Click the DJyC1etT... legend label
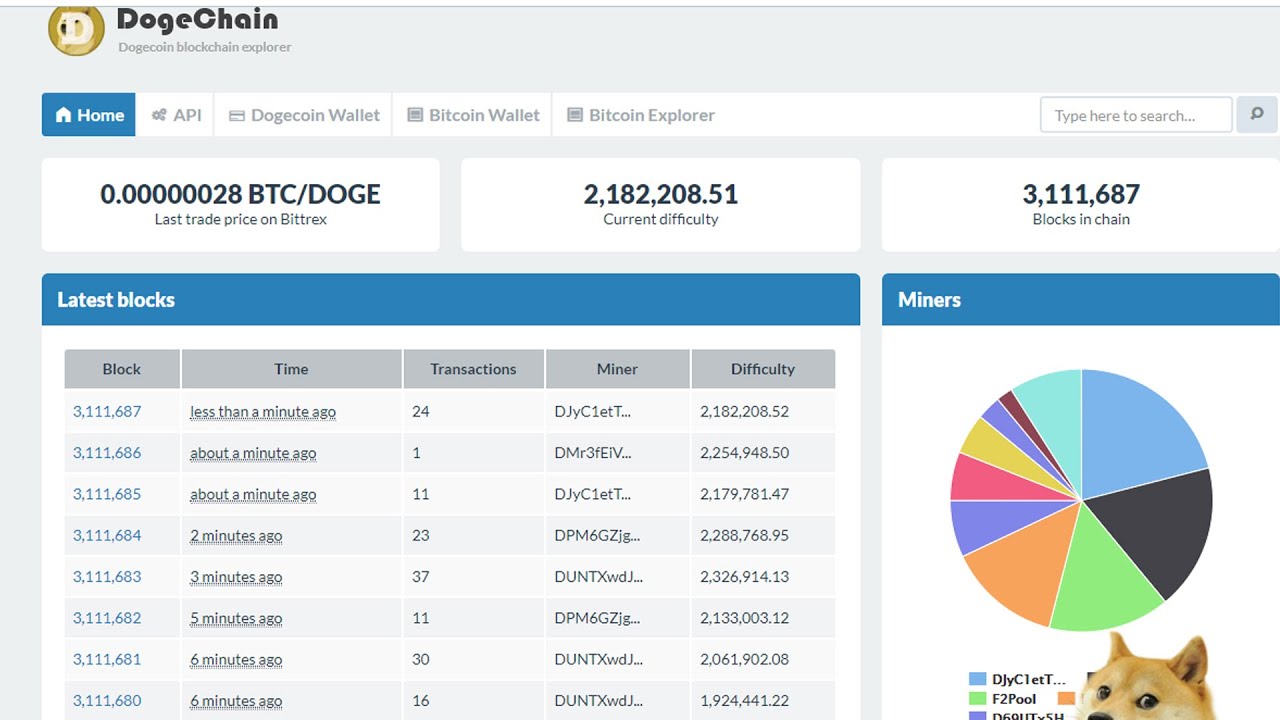The height and width of the screenshot is (720, 1280). 1029,679
